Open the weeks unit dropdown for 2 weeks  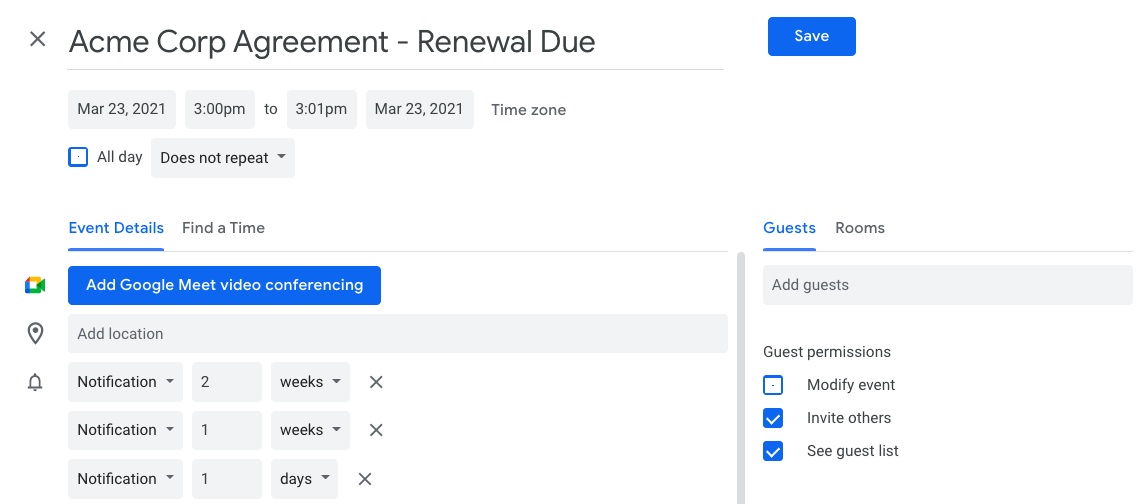click(310, 382)
